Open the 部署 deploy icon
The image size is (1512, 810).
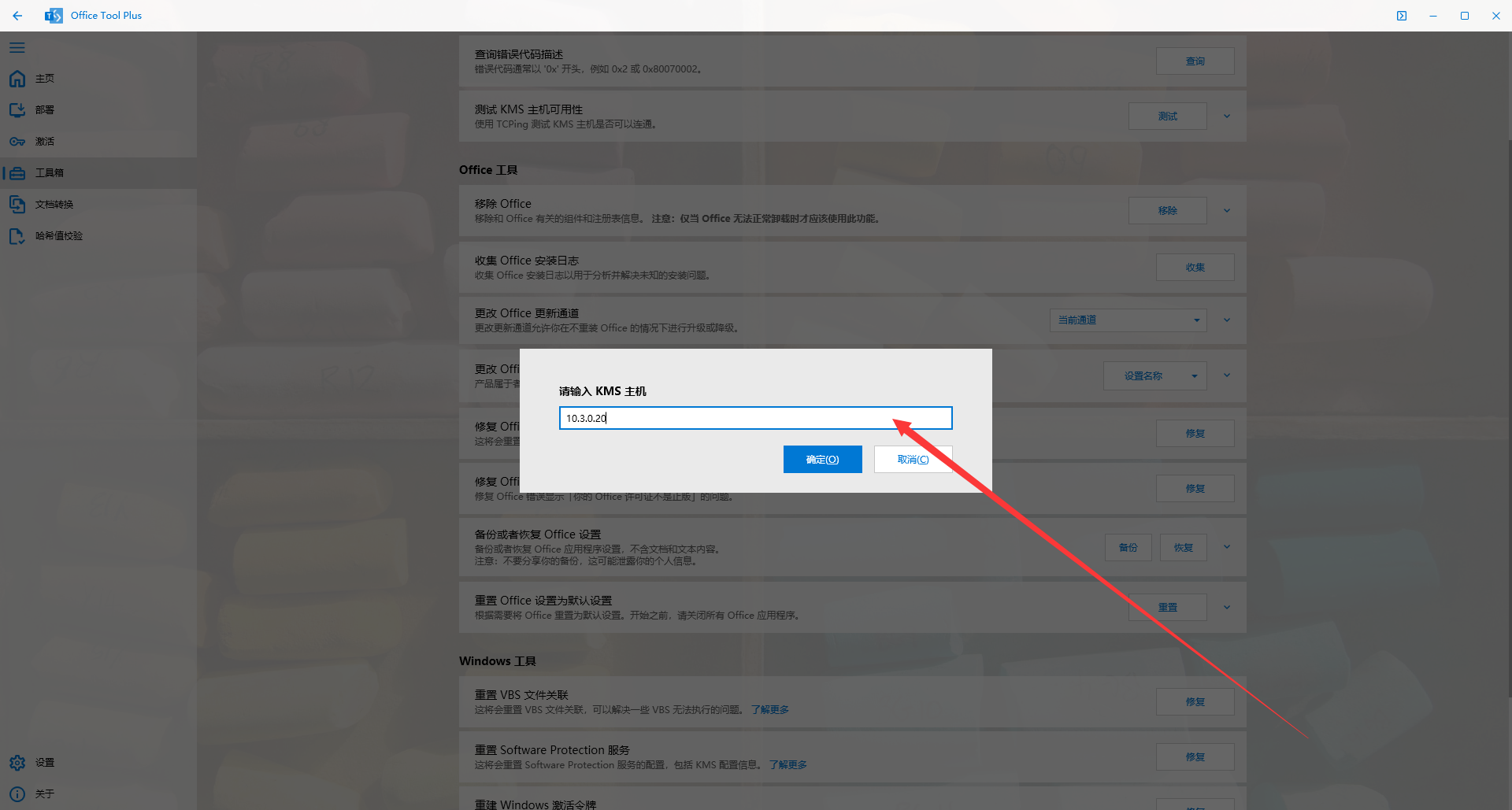pos(17,110)
